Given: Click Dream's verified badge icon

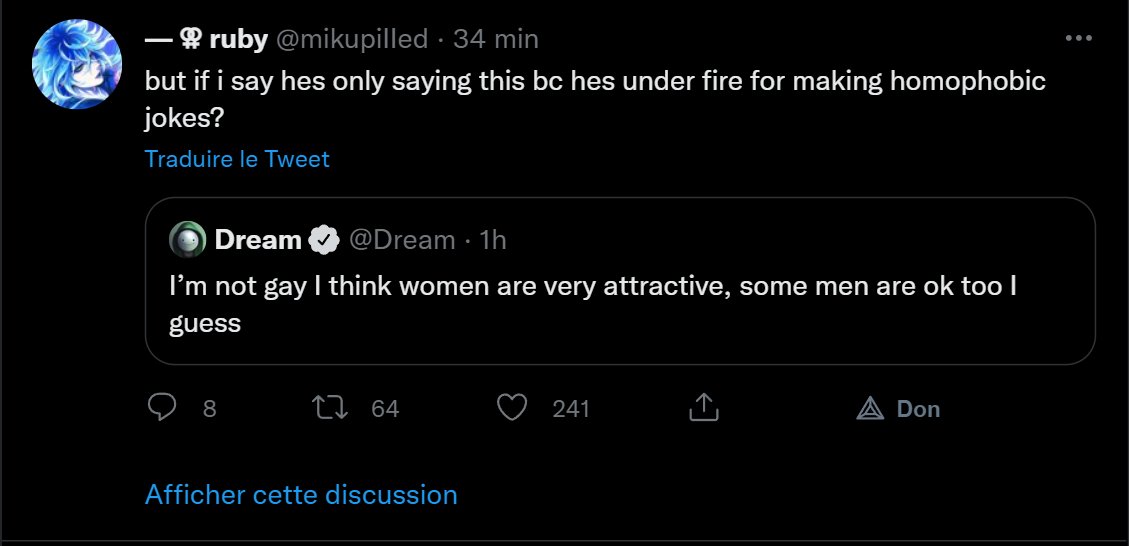Looking at the screenshot, I should coord(323,240).
